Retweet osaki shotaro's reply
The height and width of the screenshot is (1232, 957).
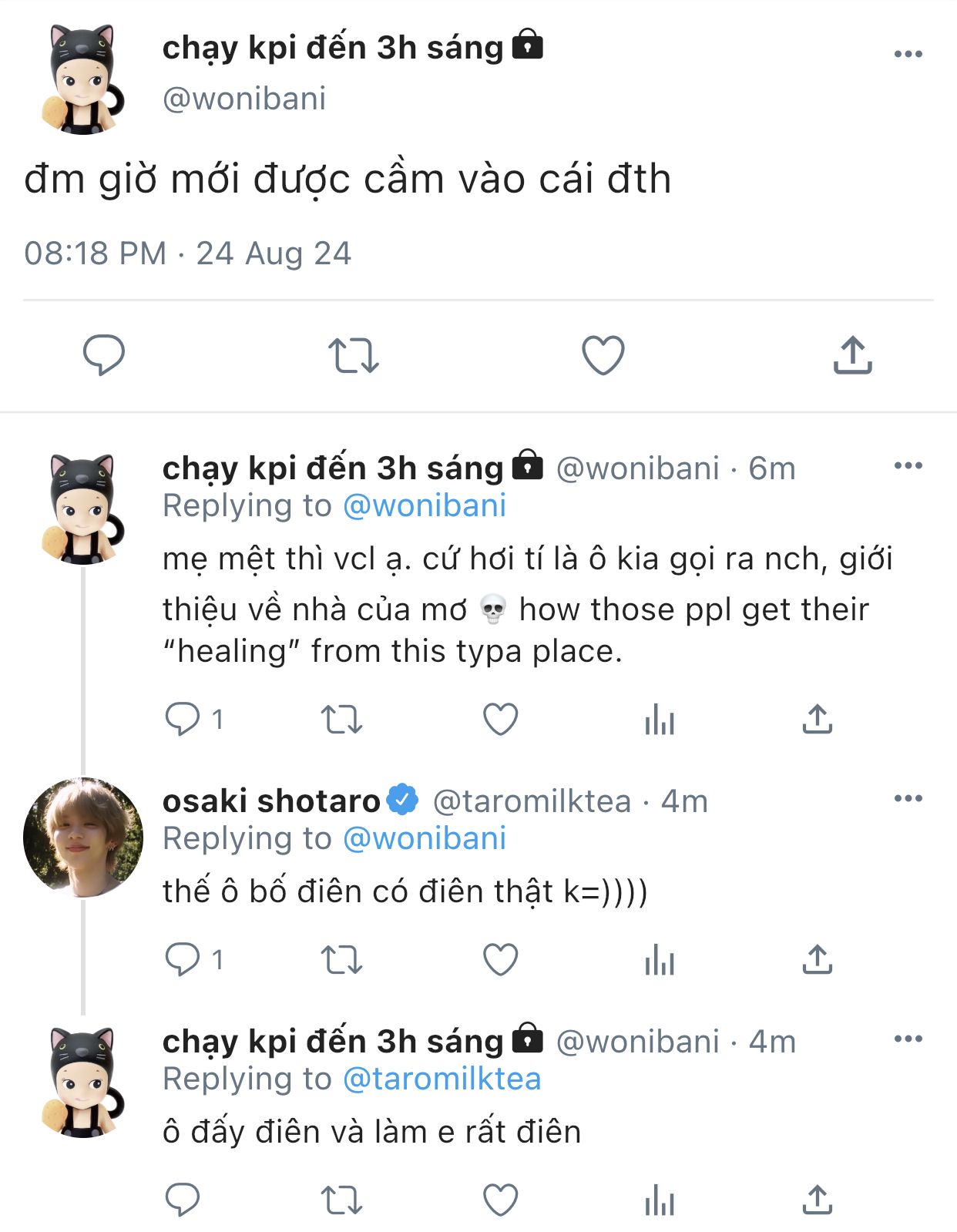(x=341, y=960)
